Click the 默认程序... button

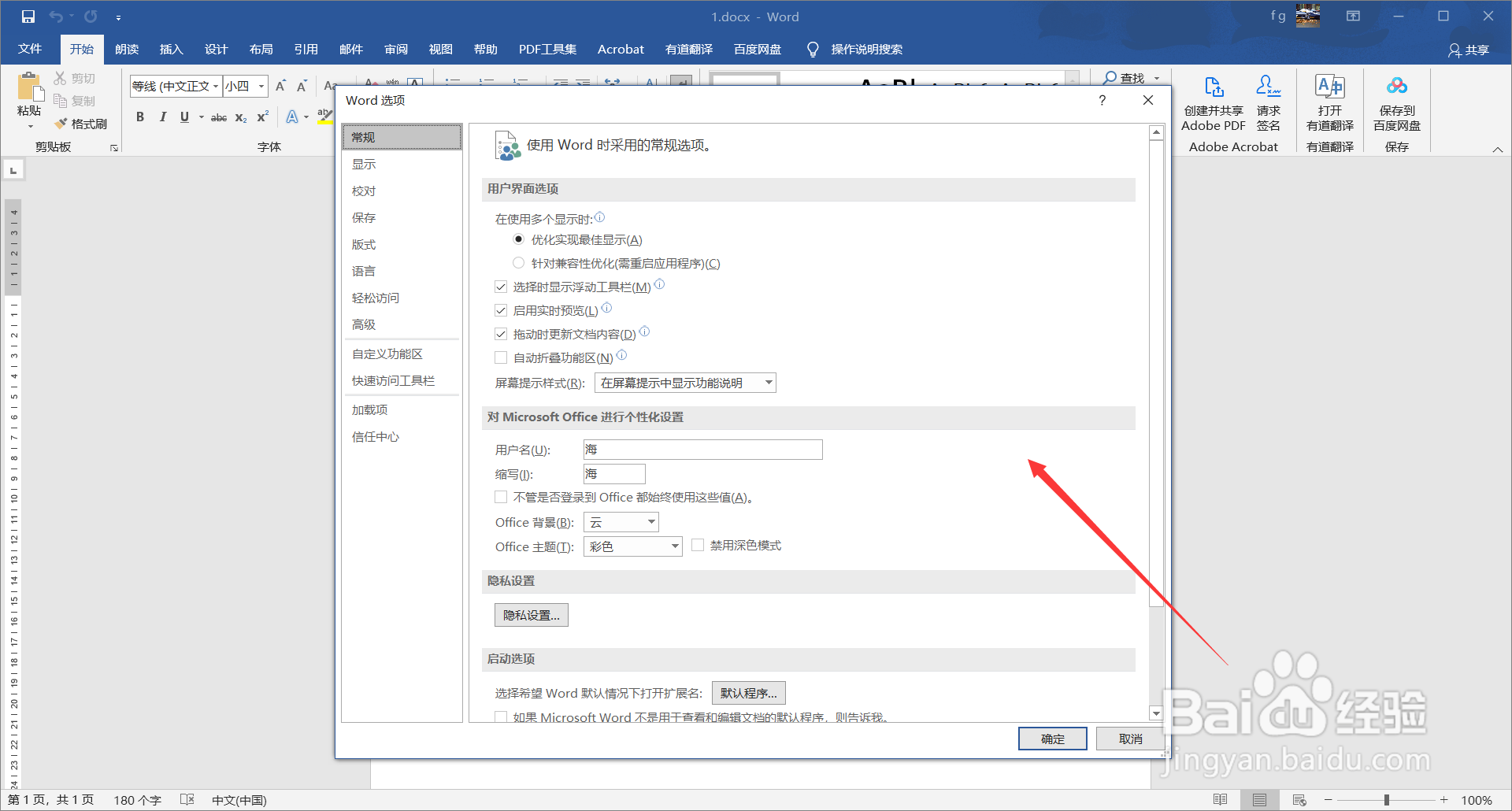click(x=749, y=693)
